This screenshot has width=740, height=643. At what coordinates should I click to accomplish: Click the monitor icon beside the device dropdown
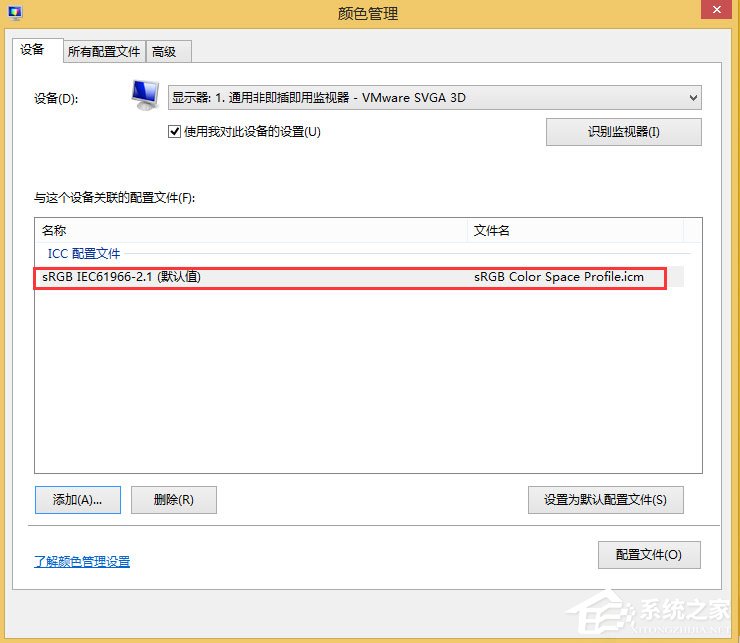click(145, 96)
